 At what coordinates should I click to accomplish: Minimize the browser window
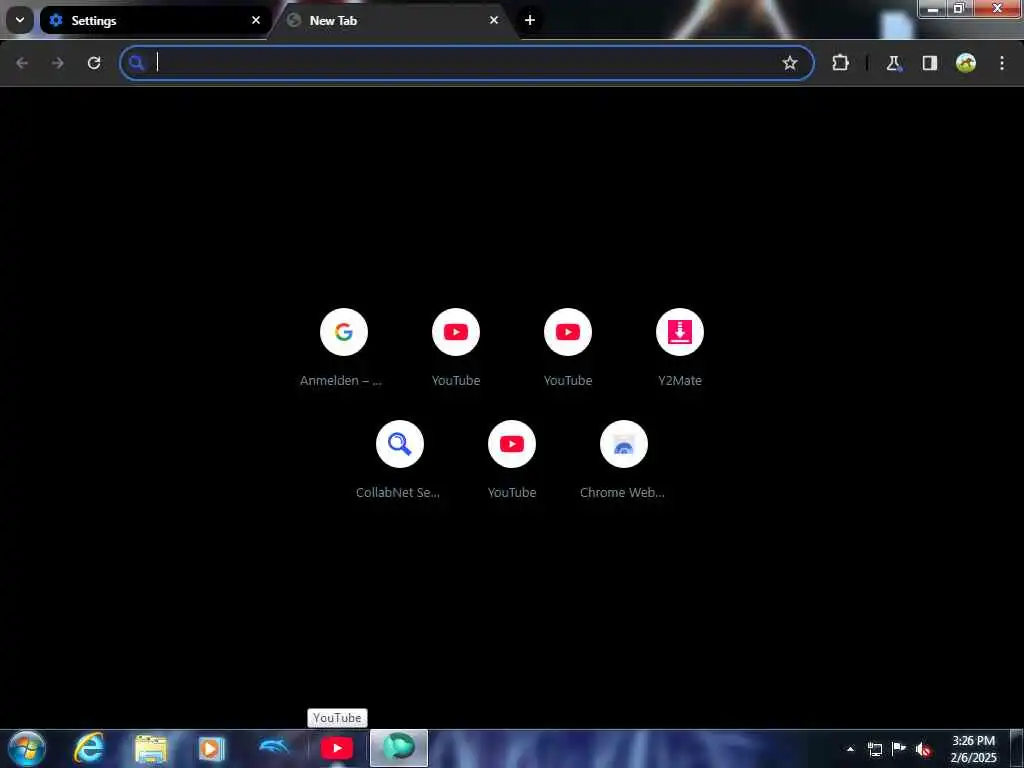(933, 8)
